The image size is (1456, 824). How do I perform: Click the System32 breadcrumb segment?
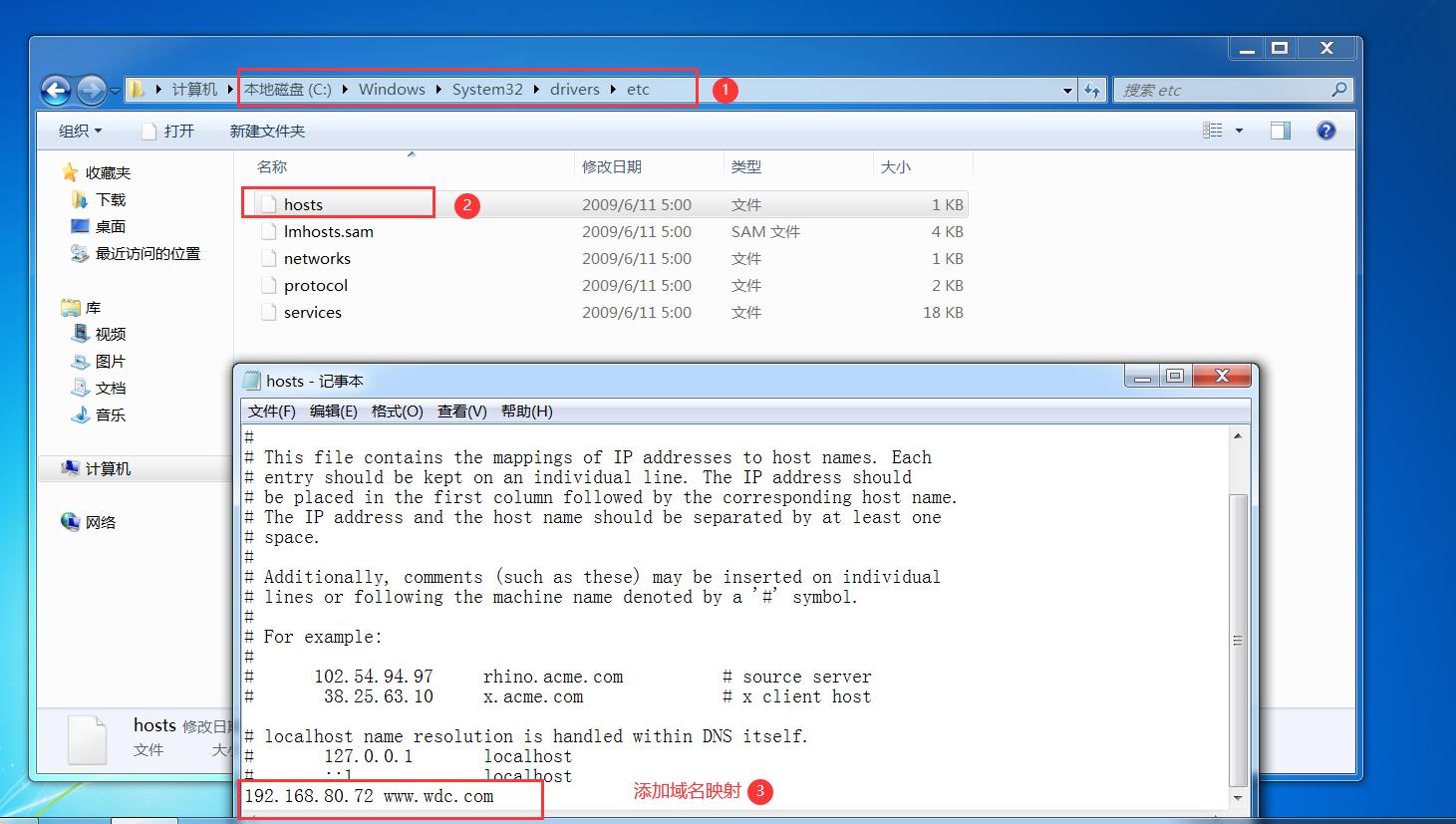[x=487, y=90]
